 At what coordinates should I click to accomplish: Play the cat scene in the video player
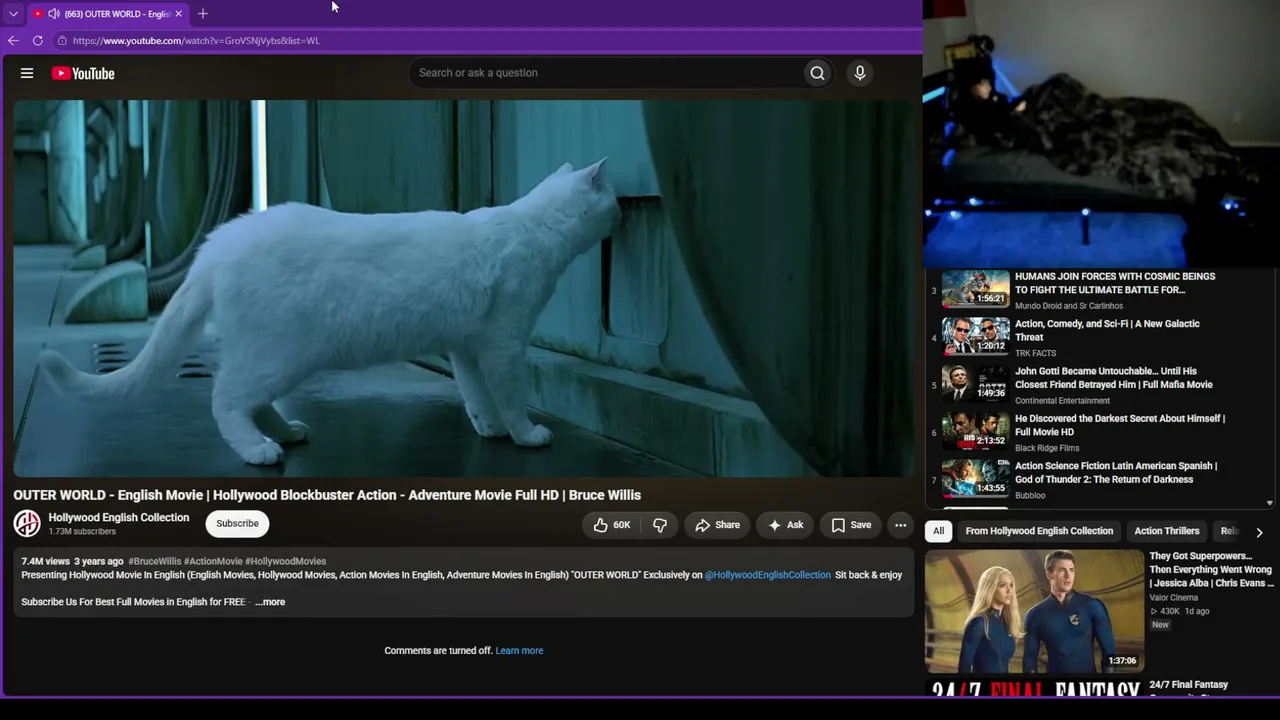[463, 288]
